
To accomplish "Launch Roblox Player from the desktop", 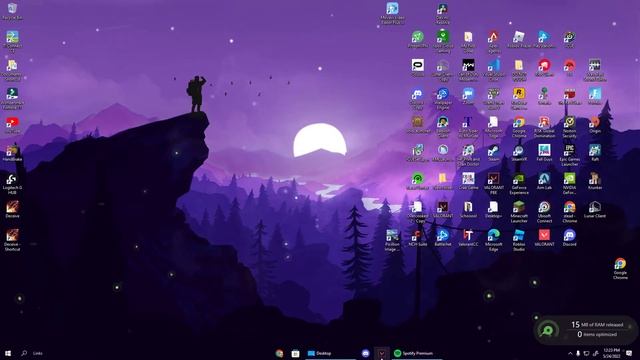I will click(519, 39).
